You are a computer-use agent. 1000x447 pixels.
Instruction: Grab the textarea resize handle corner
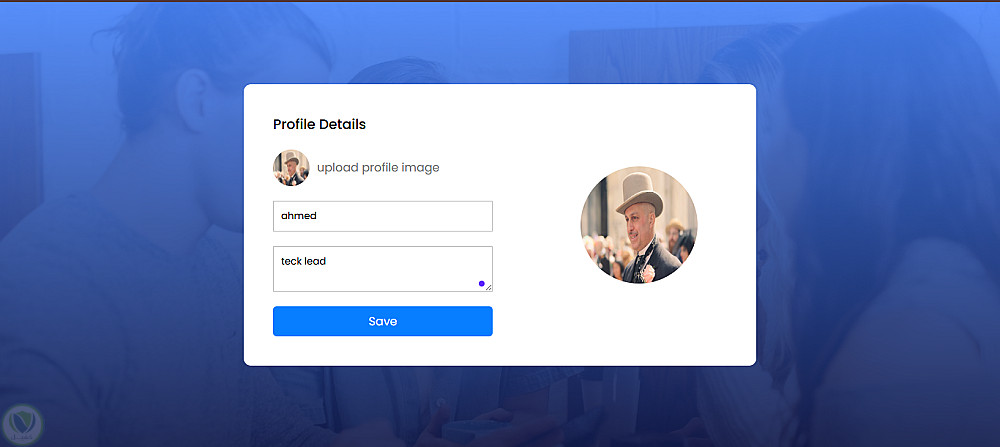[x=489, y=288]
